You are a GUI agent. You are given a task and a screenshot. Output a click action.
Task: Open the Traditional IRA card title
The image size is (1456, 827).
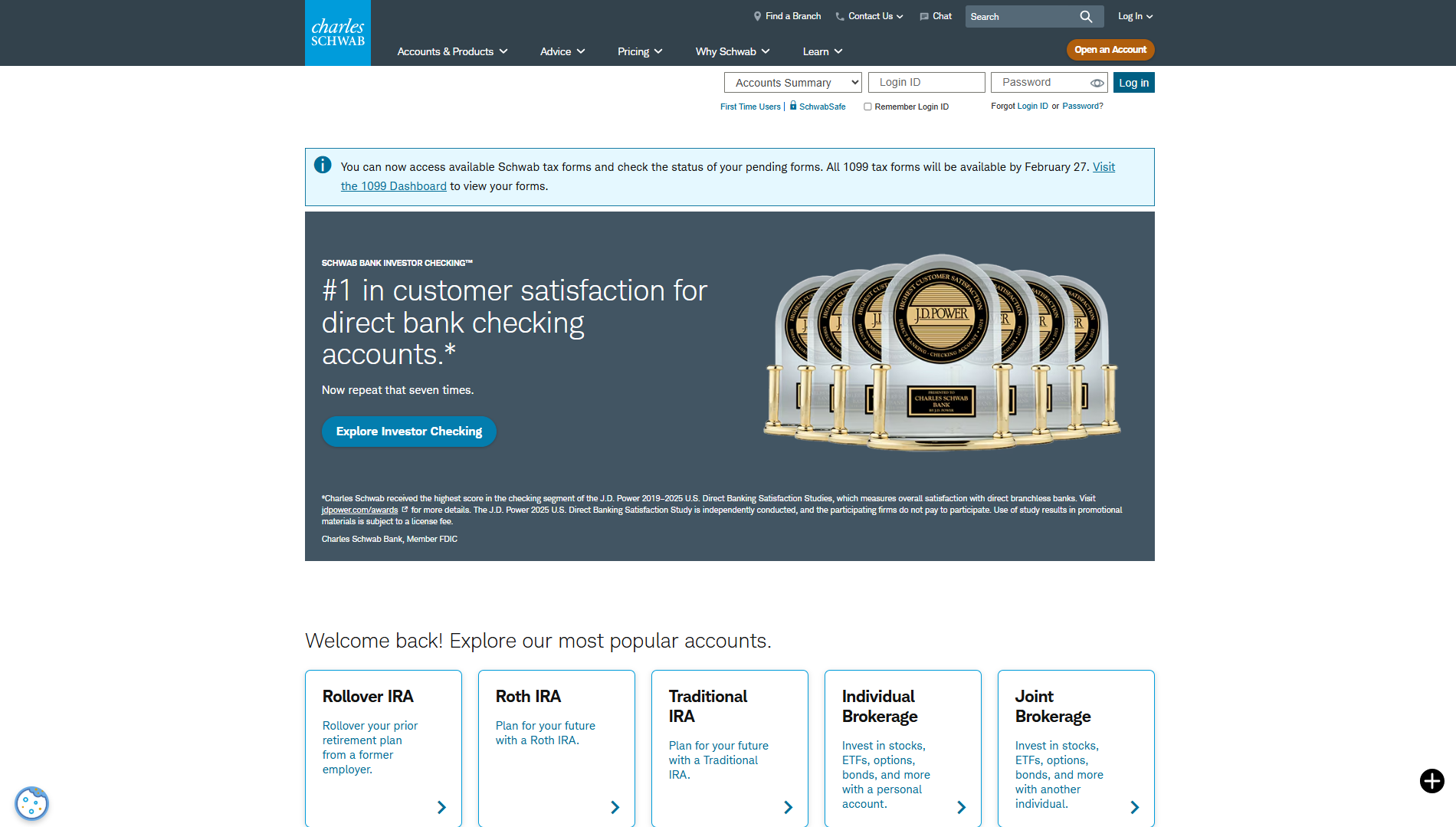click(x=708, y=707)
